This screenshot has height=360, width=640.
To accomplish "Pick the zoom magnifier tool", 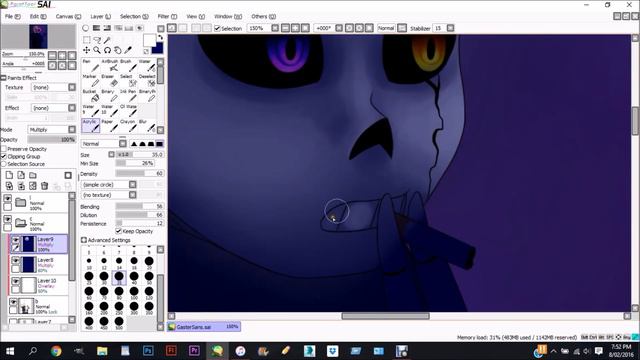I will [x=97, y=50].
